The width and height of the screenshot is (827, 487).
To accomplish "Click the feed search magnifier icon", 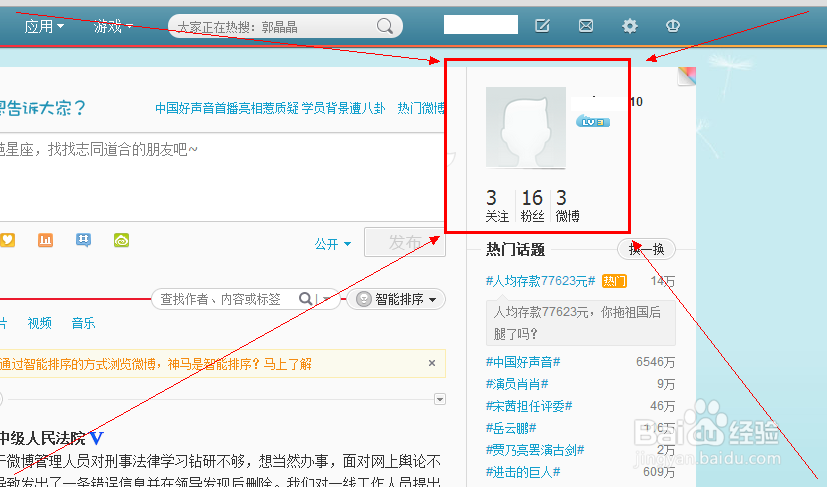I will tap(305, 299).
